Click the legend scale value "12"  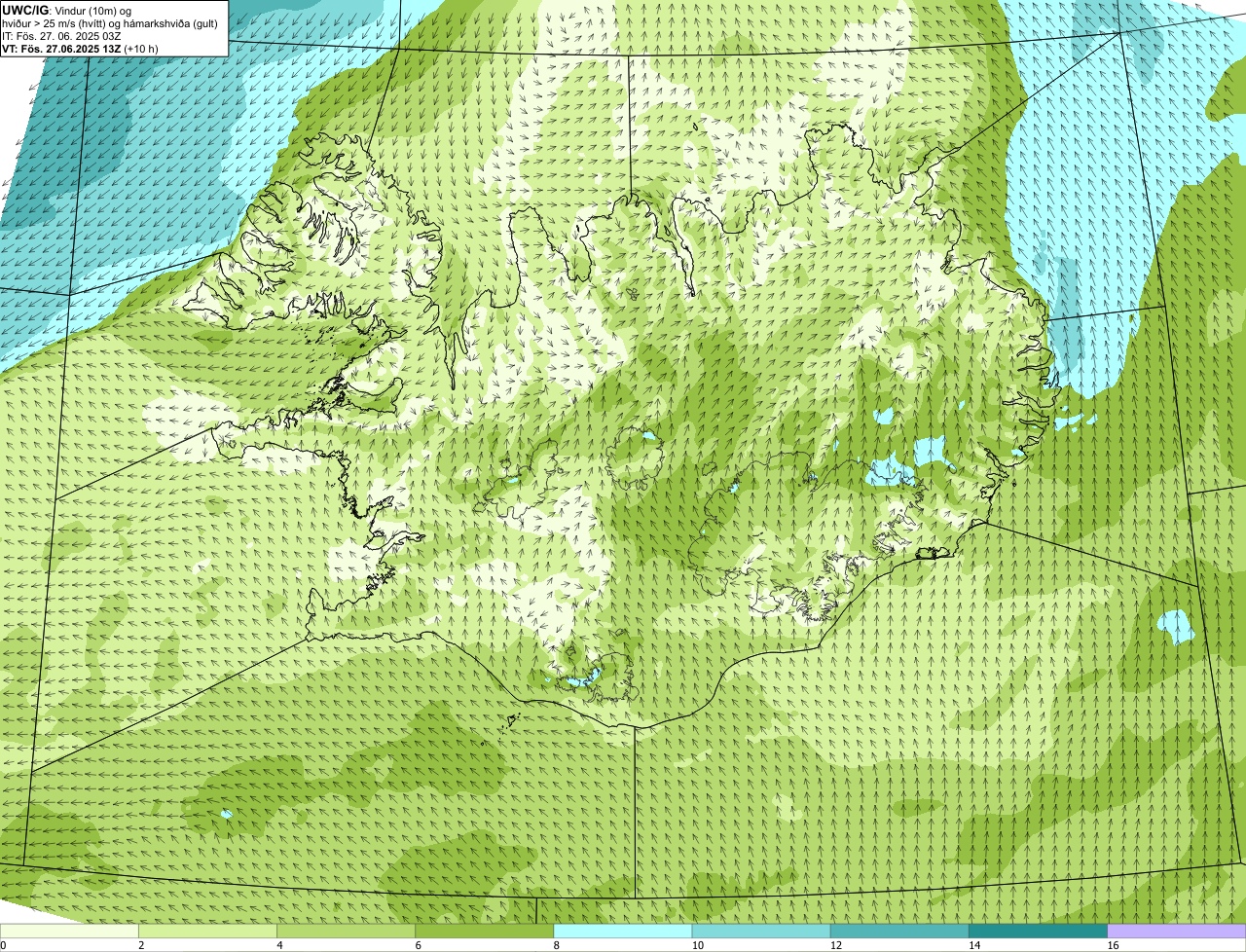[835, 945]
